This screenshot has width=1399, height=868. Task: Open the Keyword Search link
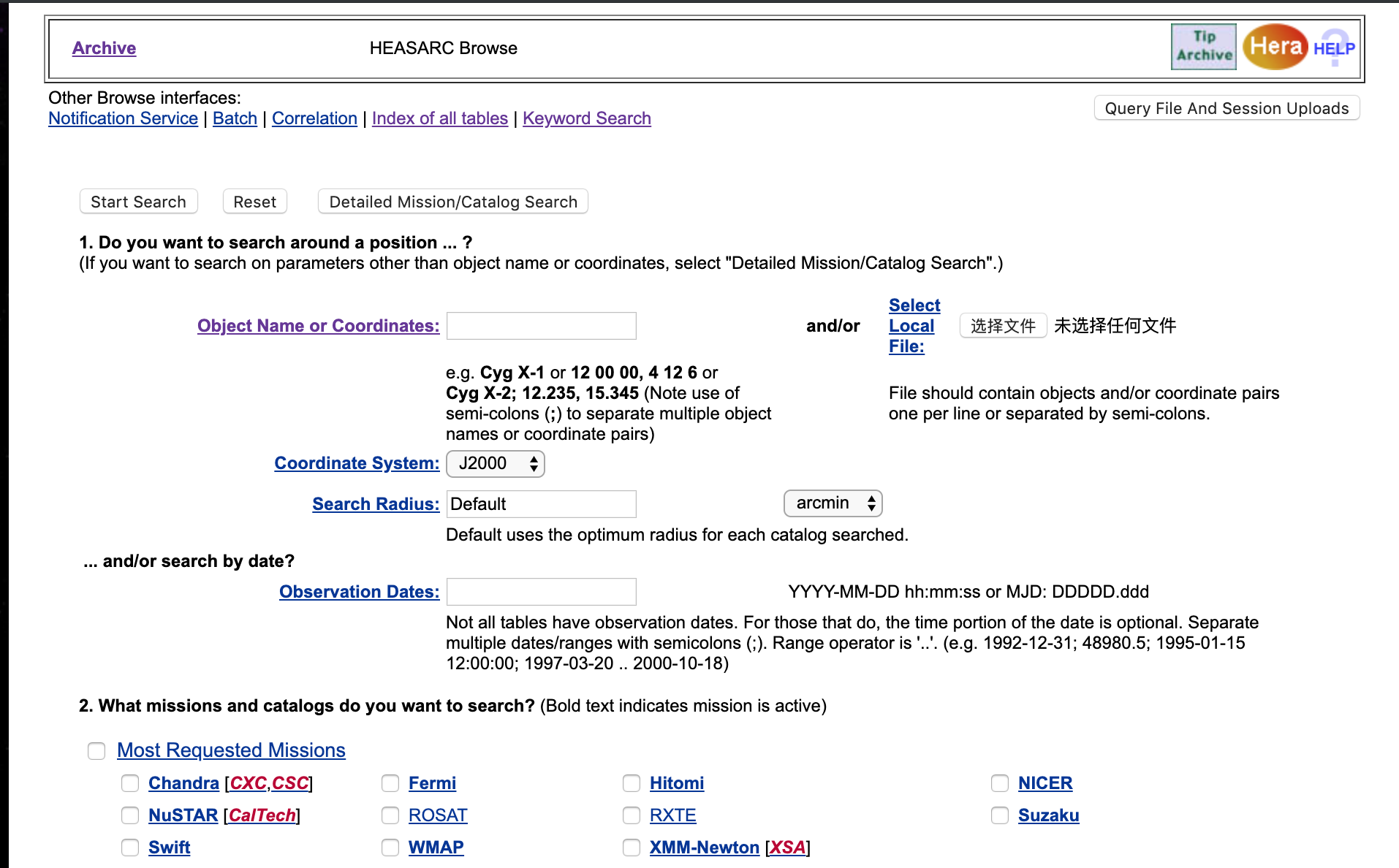tap(587, 118)
